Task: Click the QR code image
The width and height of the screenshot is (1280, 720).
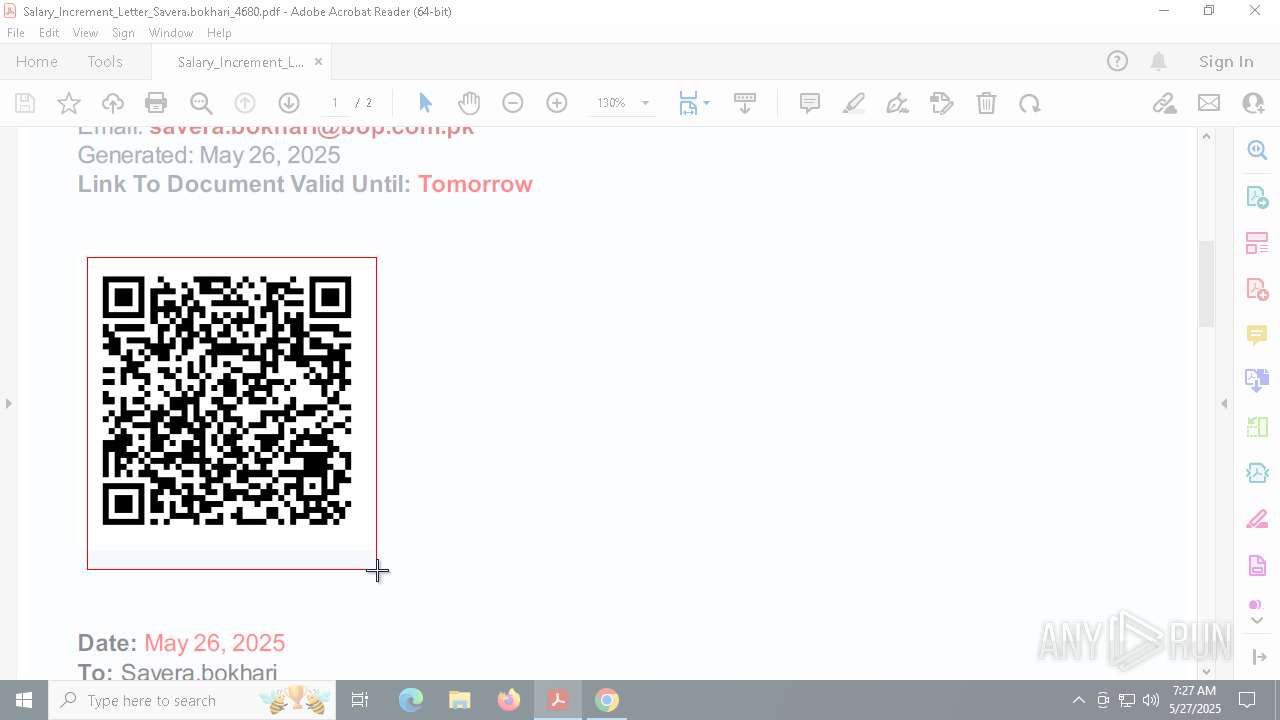Action: click(x=227, y=401)
